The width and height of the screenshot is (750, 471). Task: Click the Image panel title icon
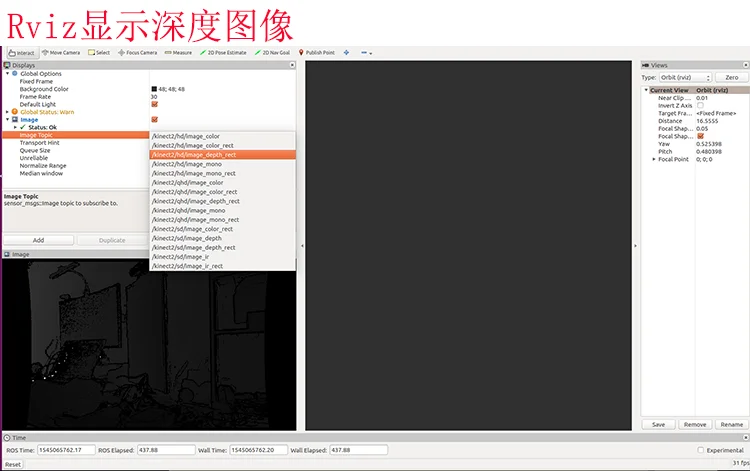click(7, 254)
